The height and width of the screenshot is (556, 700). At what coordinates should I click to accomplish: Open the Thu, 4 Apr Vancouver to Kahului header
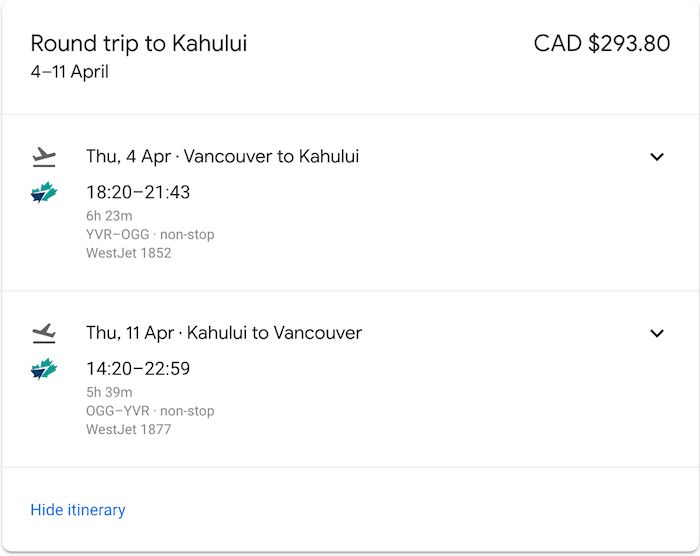[222, 157]
